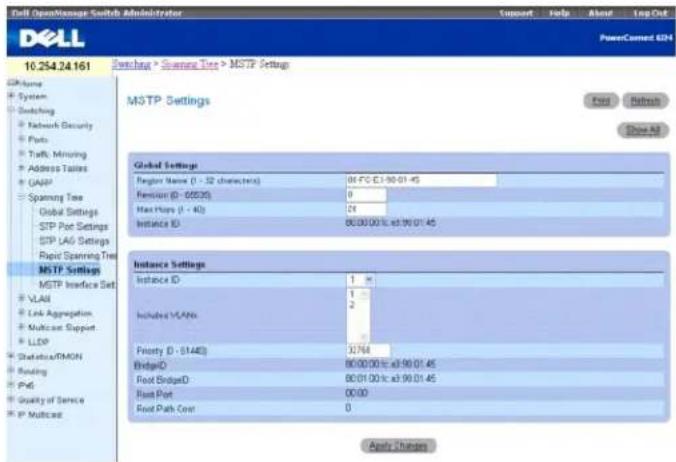Expand the Quality of Service node
This screenshot has width=676, height=462.
pos(12,400)
